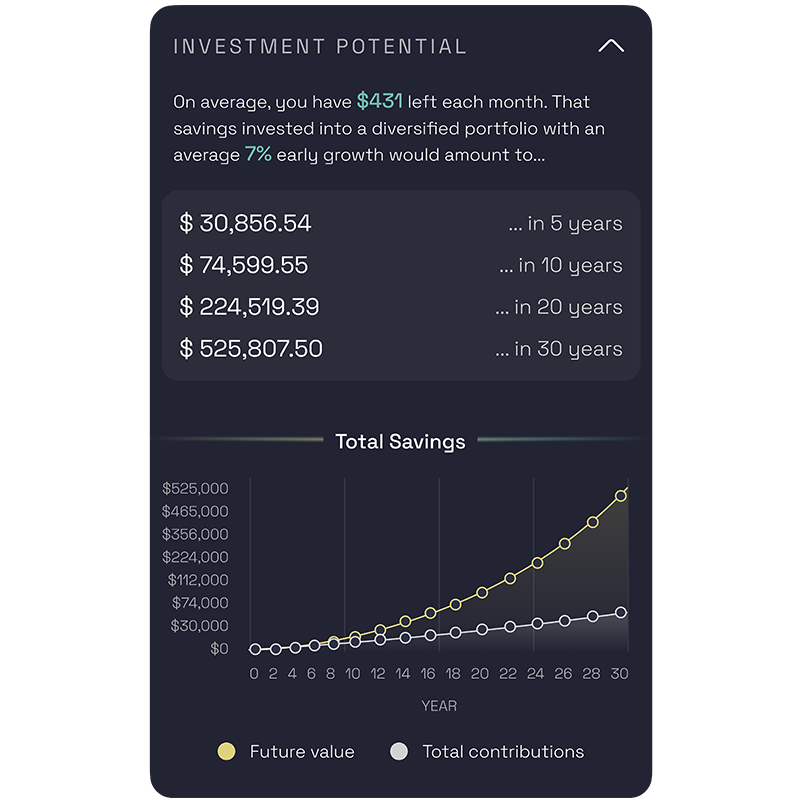Click the 16 tick on year axis
The width and height of the screenshot is (804, 804).
point(428,673)
